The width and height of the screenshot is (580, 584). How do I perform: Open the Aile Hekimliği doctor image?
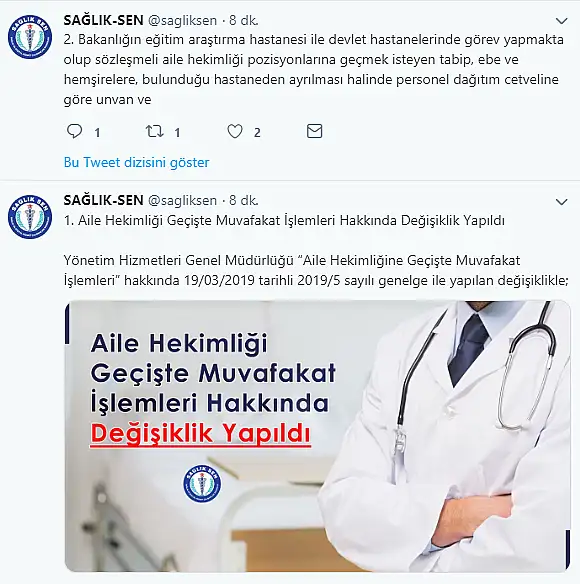tap(317, 437)
